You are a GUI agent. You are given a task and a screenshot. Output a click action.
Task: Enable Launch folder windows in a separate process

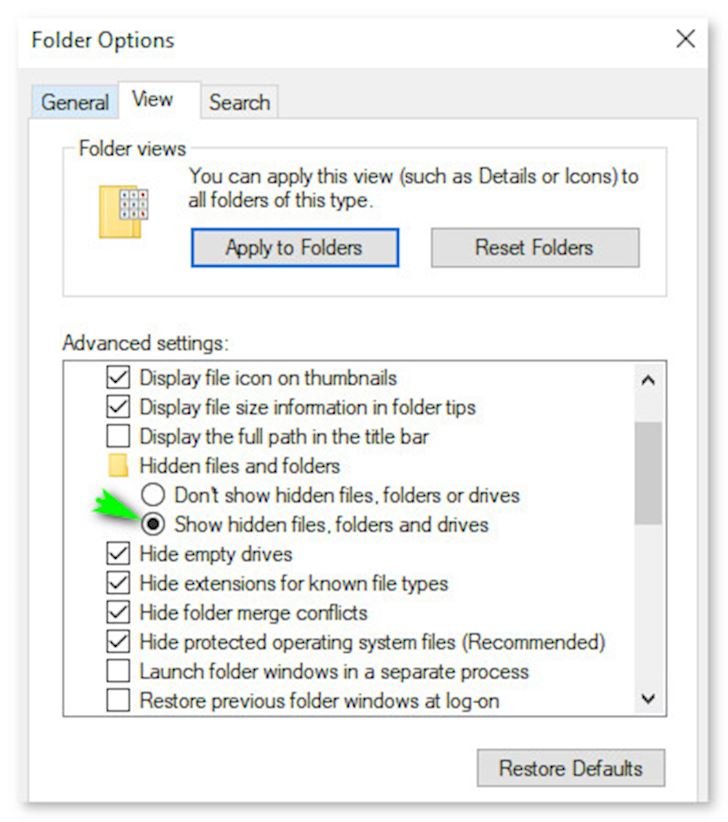(119, 671)
